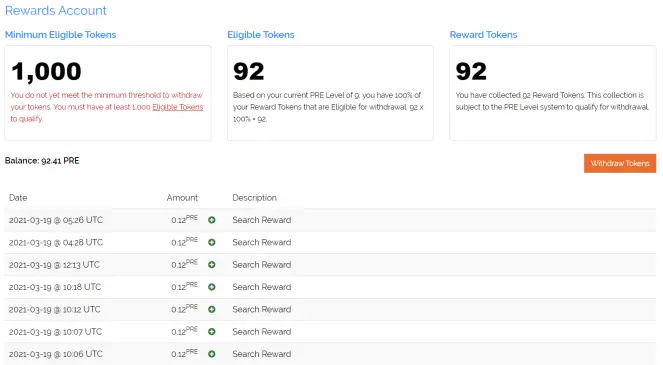
Task: Click the Reward Tokens heading
Action: pyautogui.click(x=483, y=35)
